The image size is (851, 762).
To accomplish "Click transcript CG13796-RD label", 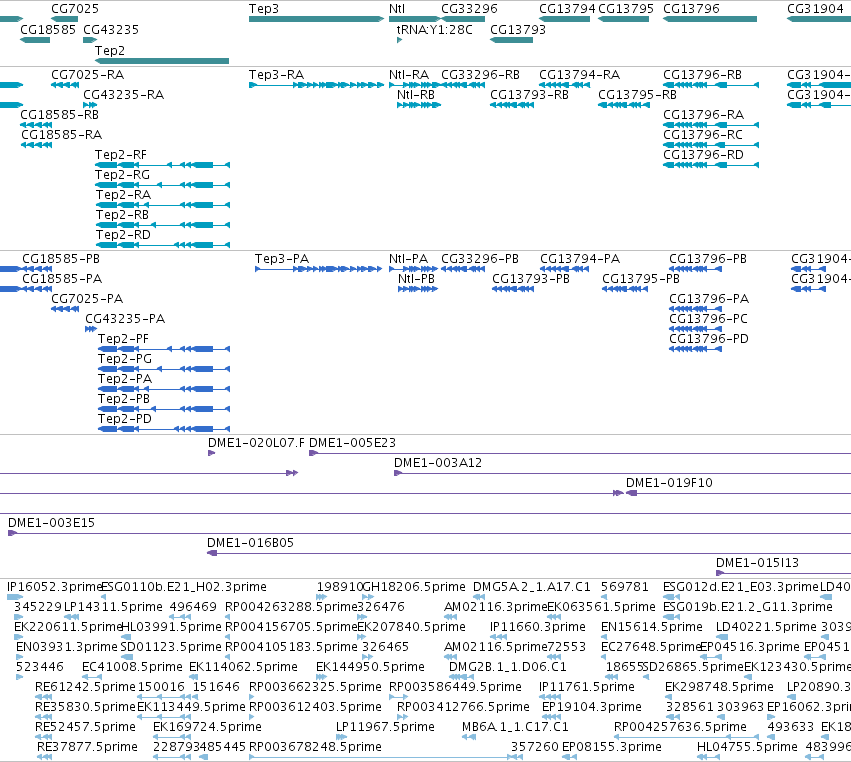I will click(x=703, y=155).
